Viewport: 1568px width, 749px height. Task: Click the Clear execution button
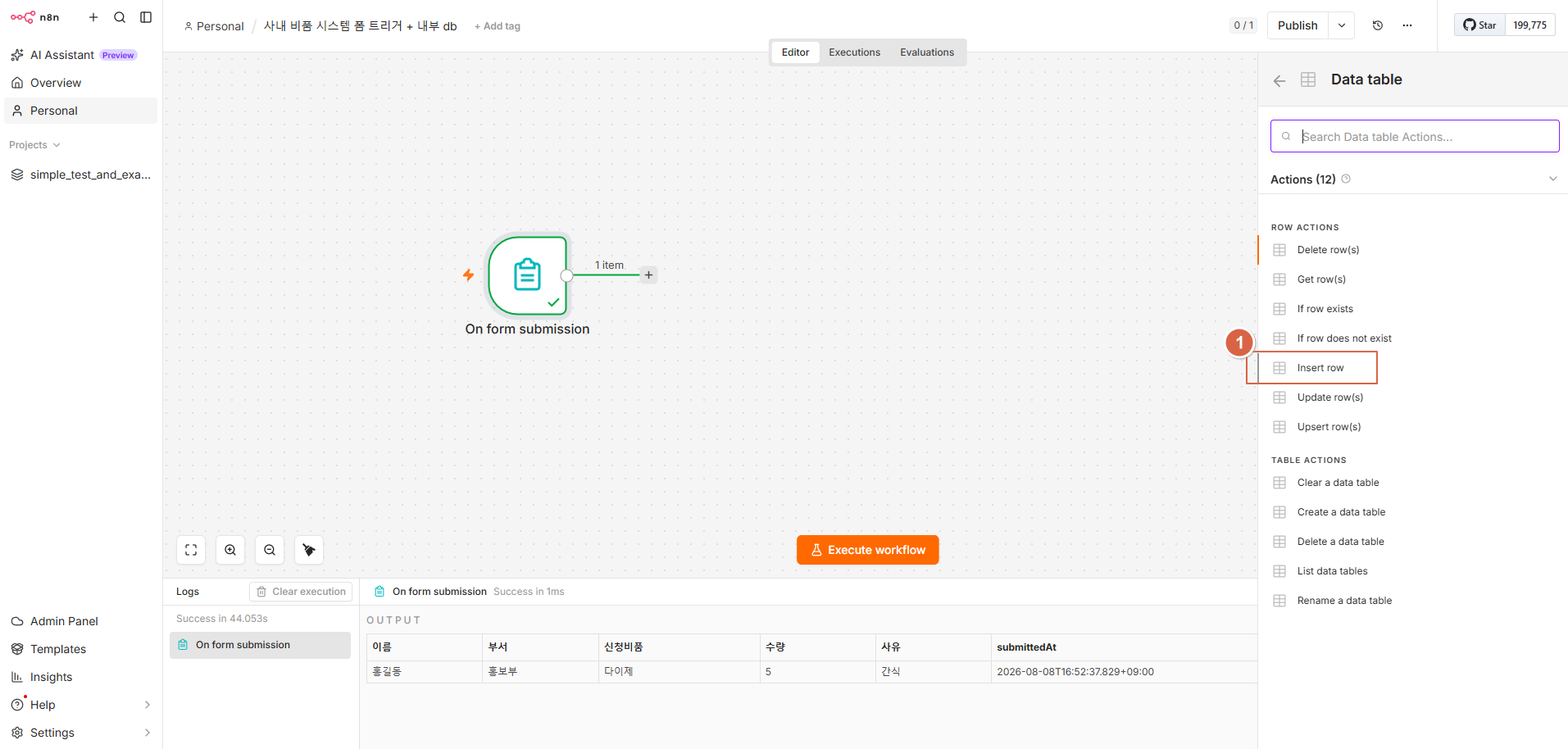(x=301, y=592)
